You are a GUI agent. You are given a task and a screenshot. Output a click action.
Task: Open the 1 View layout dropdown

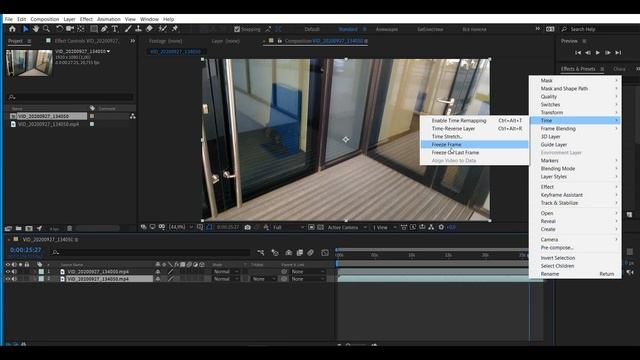tap(384, 227)
